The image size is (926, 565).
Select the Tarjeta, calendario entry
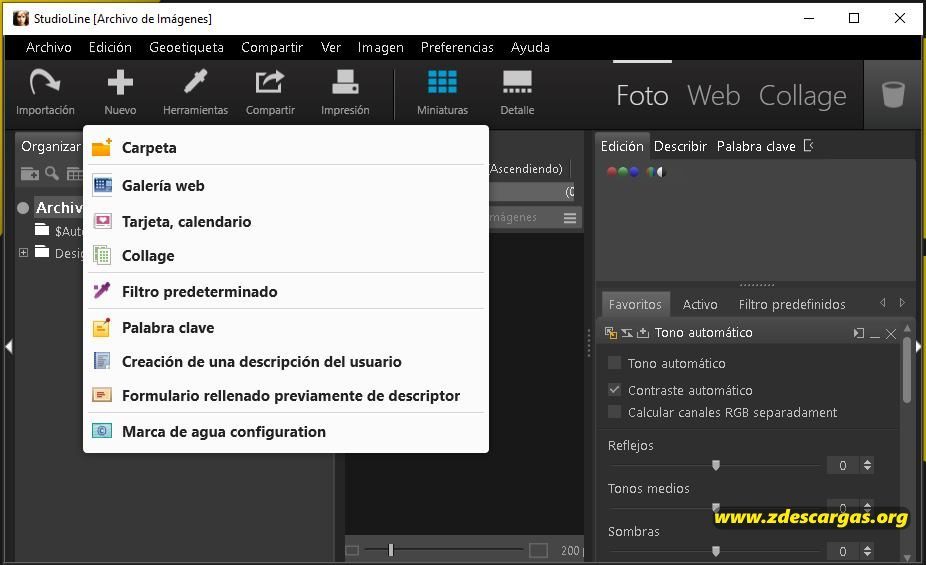pos(286,221)
